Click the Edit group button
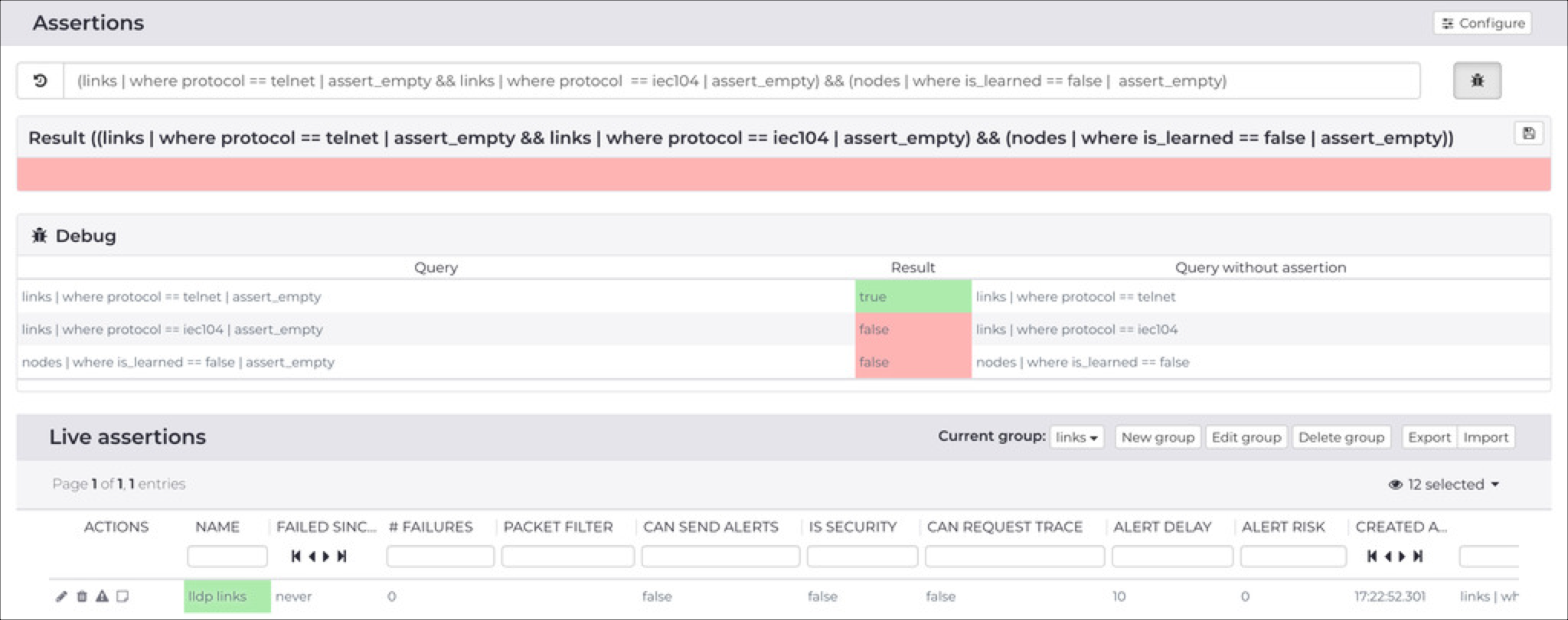This screenshot has width=1568, height=620. [x=1246, y=437]
